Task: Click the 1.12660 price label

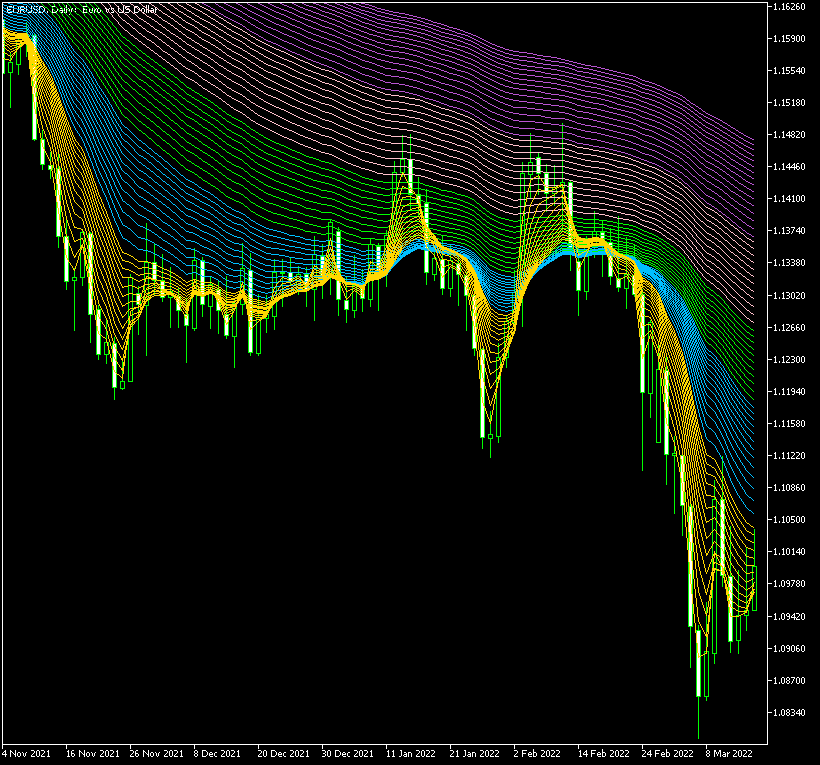Action: (789, 328)
